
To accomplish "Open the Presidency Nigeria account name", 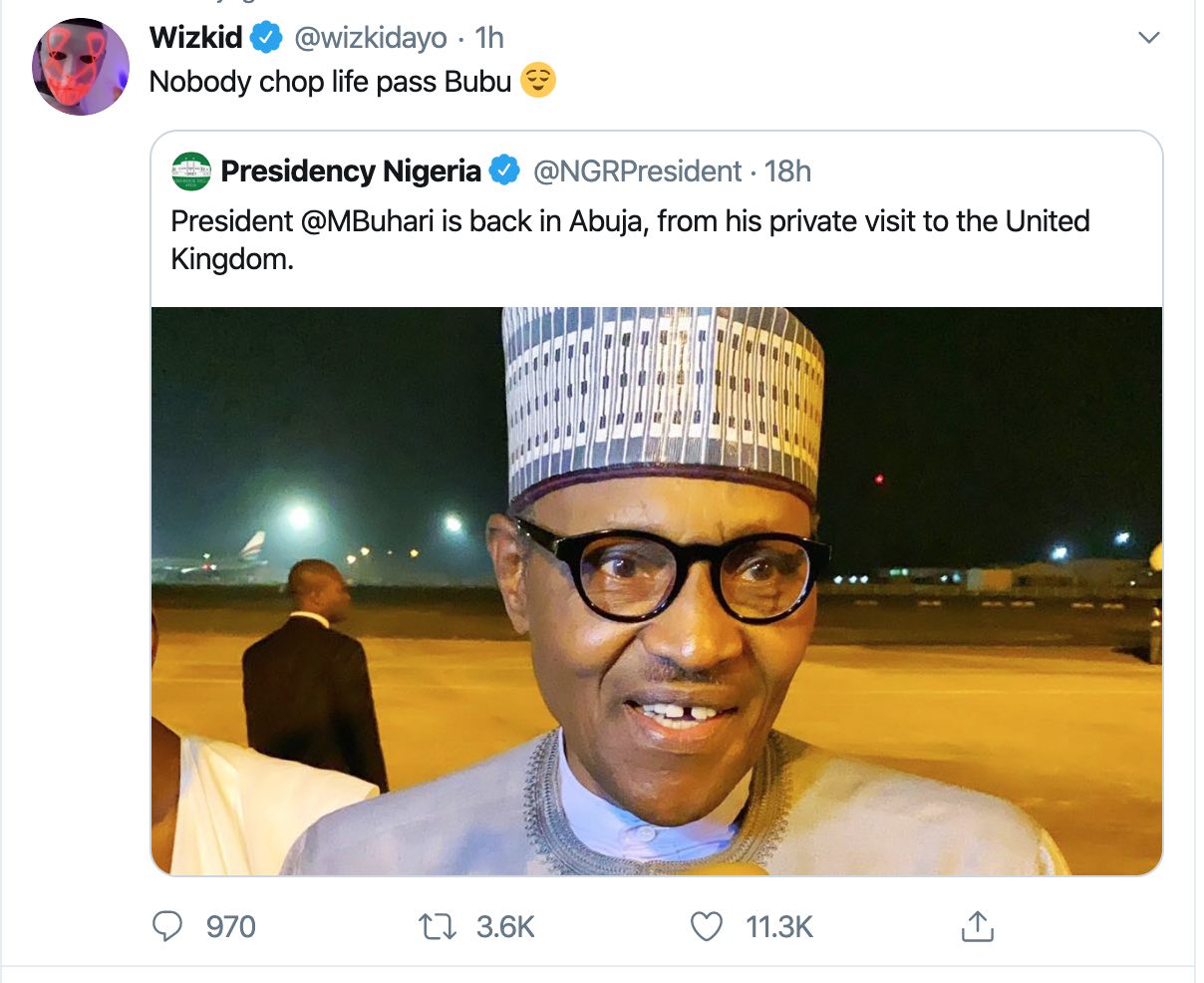I will pos(350,171).
